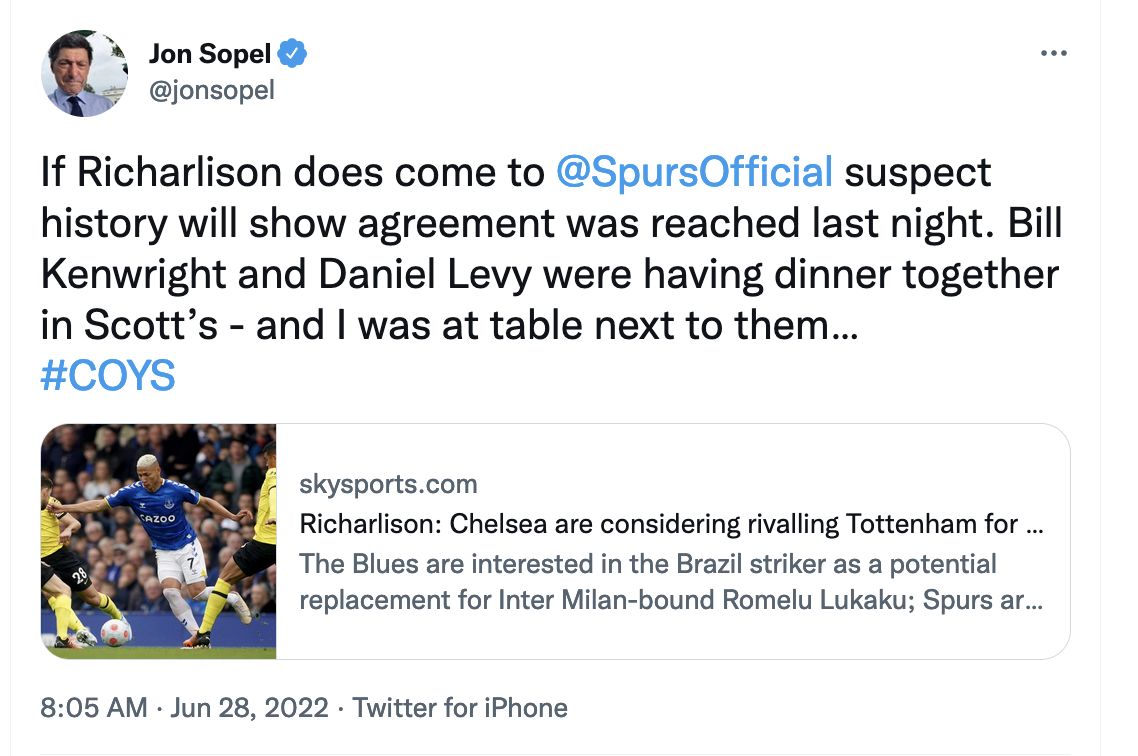Click the card text starting 'The Blues are interested'
Image resolution: width=1138 pixels, height=756 pixels.
pyautogui.click(x=647, y=564)
